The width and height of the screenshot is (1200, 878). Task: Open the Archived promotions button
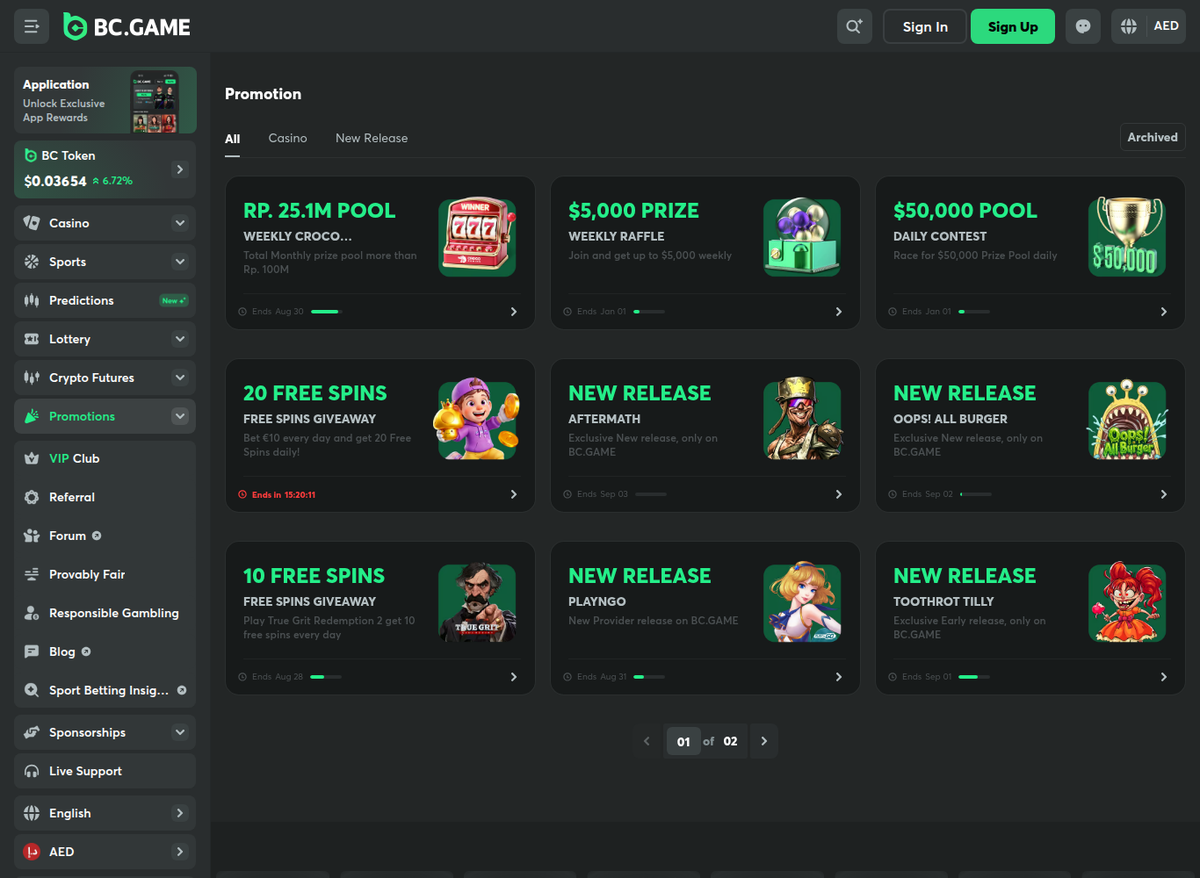tap(1152, 137)
